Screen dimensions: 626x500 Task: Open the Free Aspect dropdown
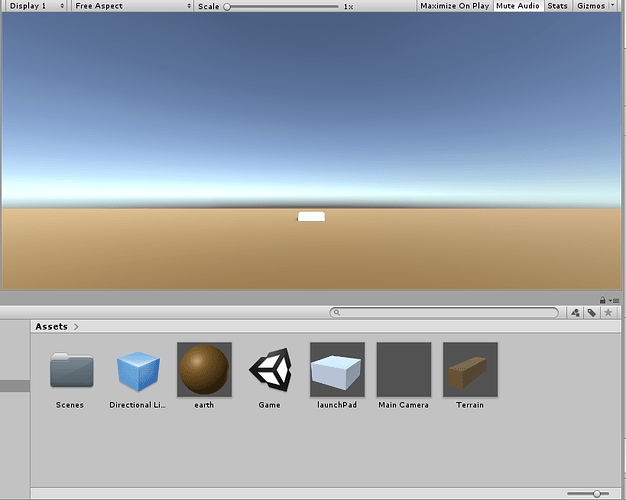coord(133,6)
